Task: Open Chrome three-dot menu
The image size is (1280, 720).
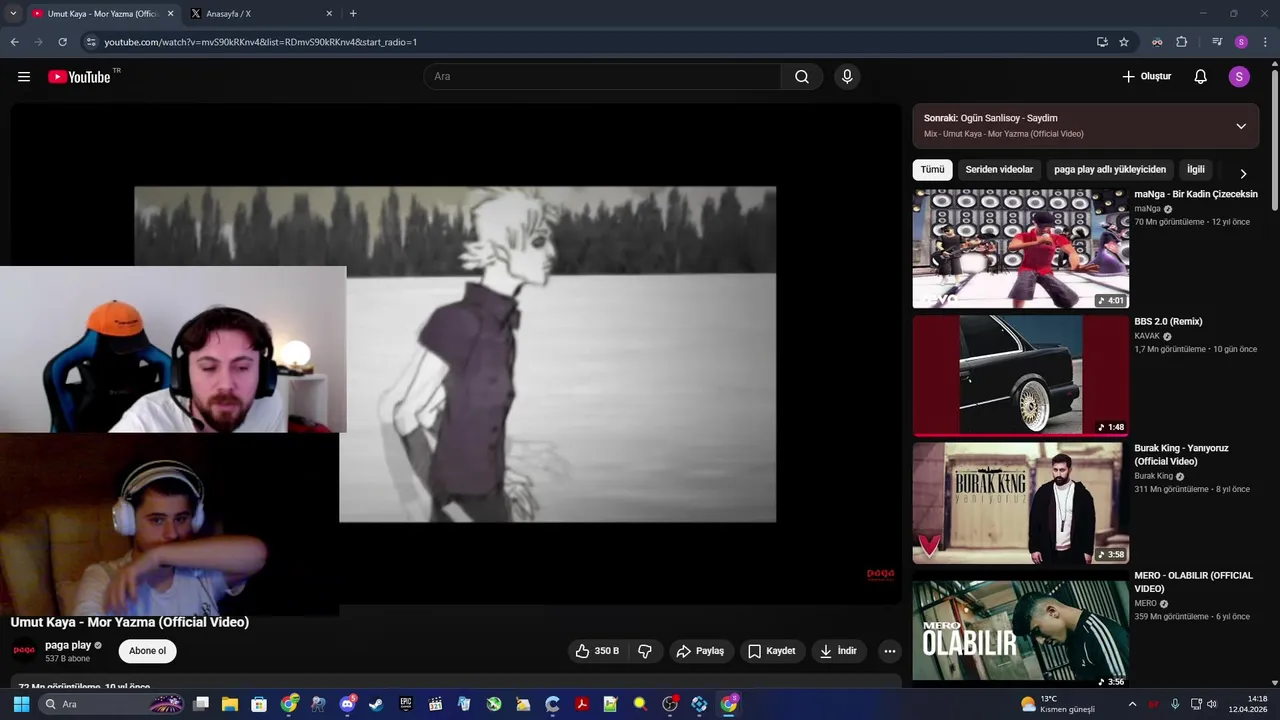Action: [x=1265, y=42]
